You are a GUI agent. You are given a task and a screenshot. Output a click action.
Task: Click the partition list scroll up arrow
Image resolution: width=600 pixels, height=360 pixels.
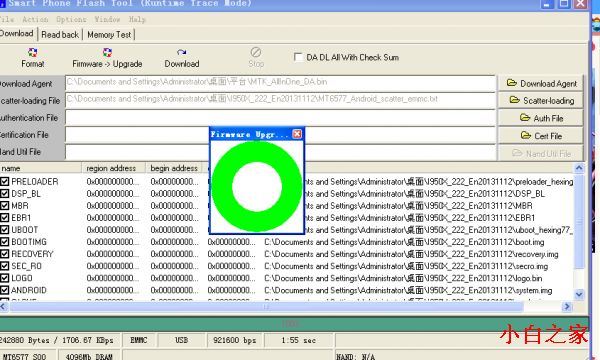(579, 168)
